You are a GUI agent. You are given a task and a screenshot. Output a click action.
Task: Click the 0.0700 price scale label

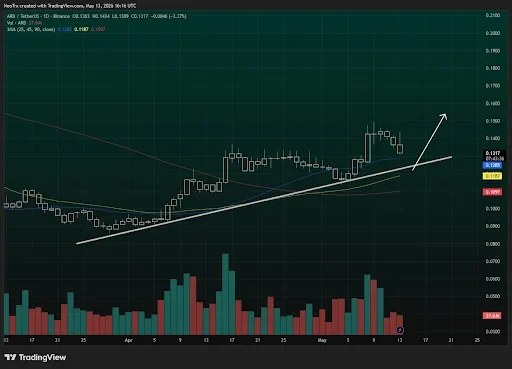click(493, 261)
